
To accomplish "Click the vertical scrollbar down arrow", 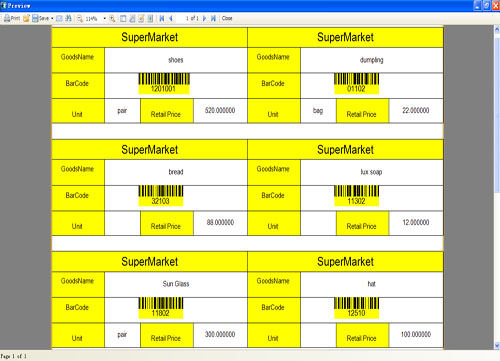I will (x=497, y=345).
